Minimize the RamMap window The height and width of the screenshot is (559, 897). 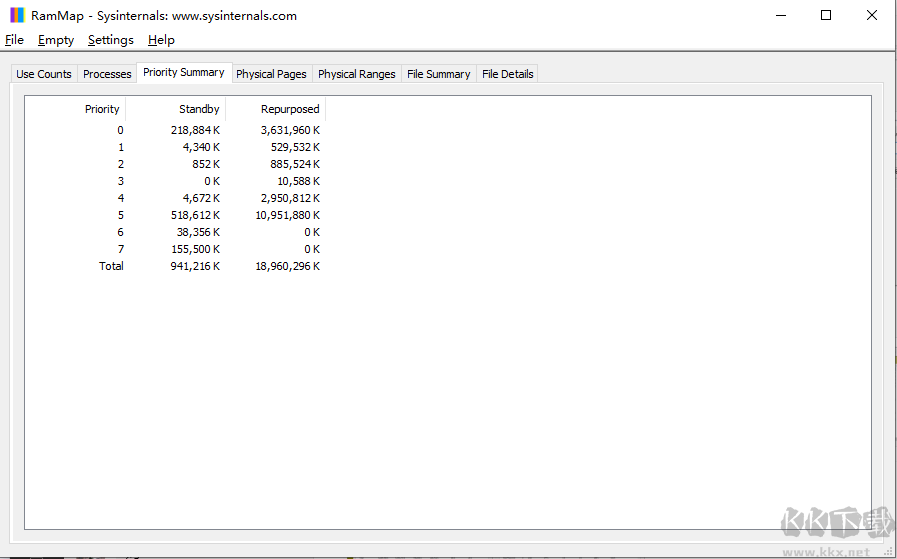point(781,15)
